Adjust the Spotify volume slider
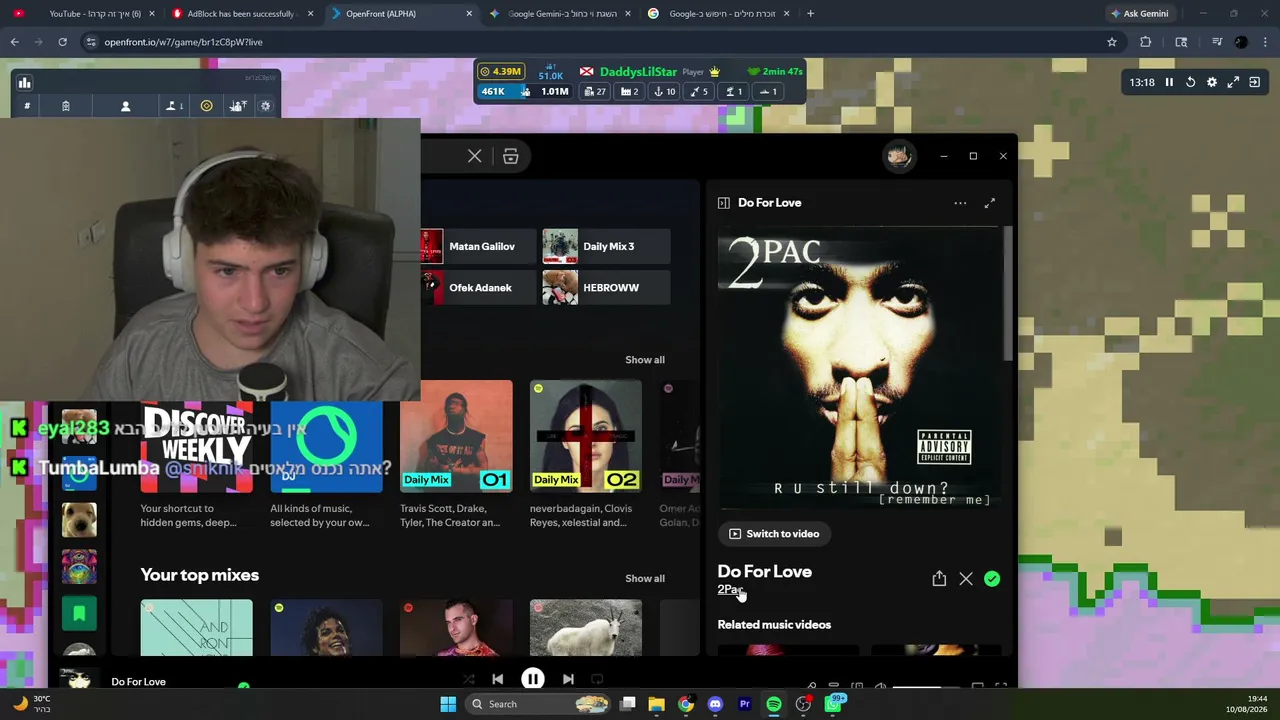 point(928,687)
